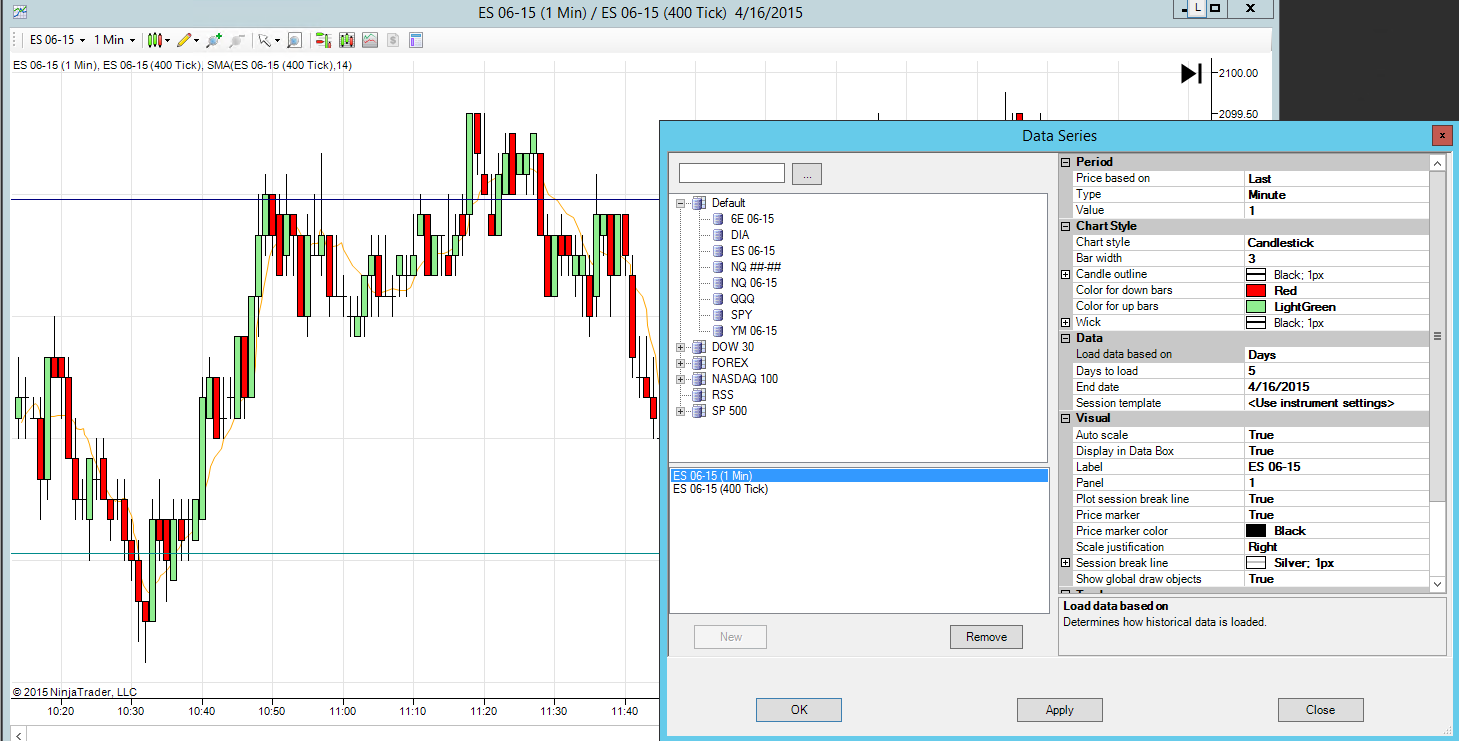Select the cursor pointer tool icon

[x=264, y=40]
